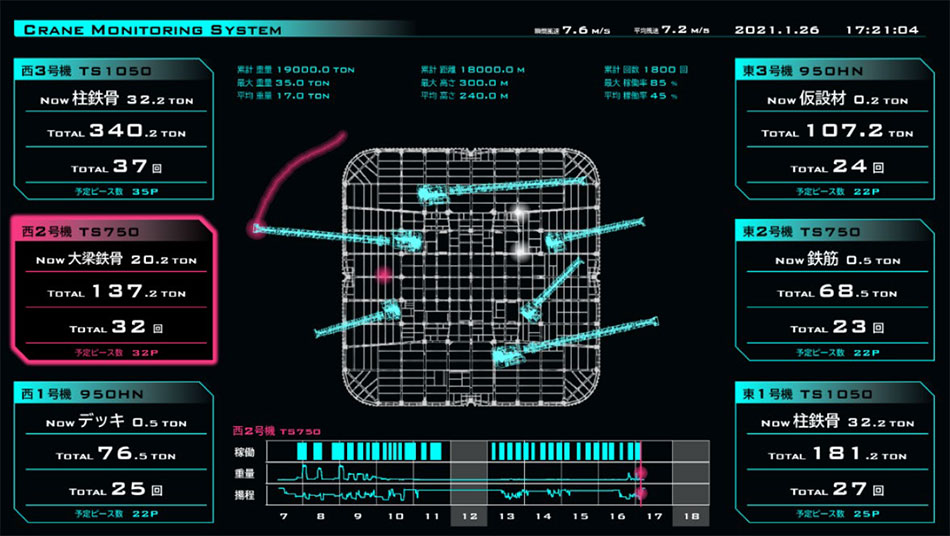
Task: Click the upper white glowing point on plan
Action: 519,211
